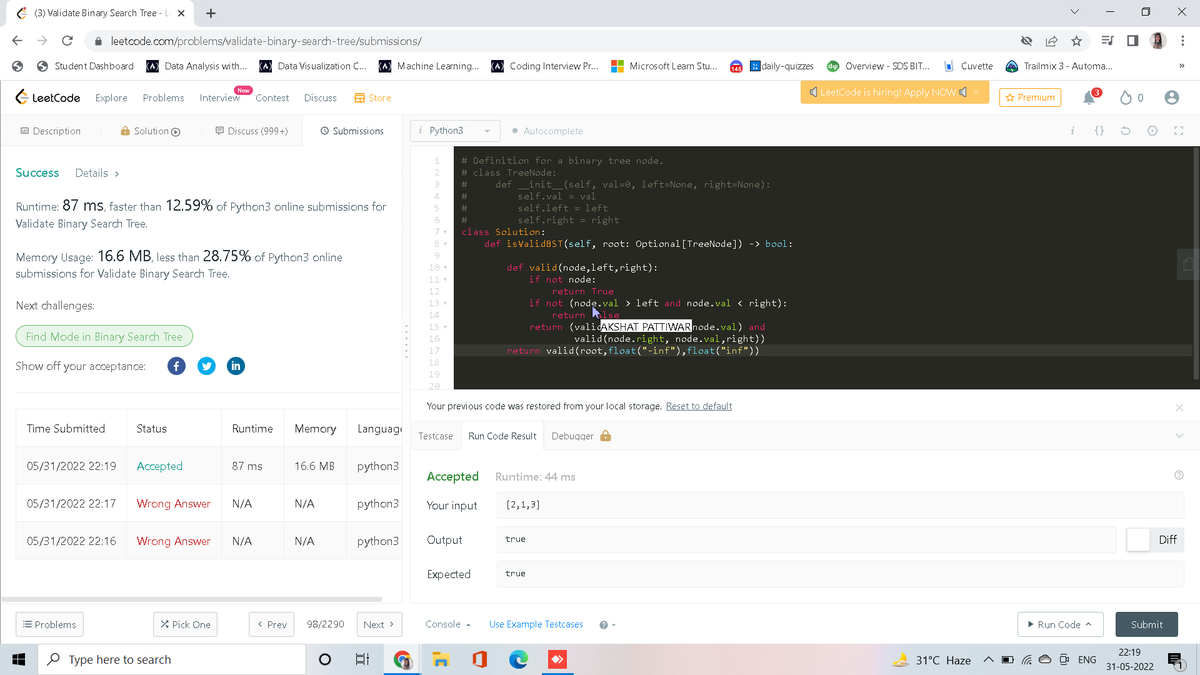Open the Problems list button

point(48,624)
